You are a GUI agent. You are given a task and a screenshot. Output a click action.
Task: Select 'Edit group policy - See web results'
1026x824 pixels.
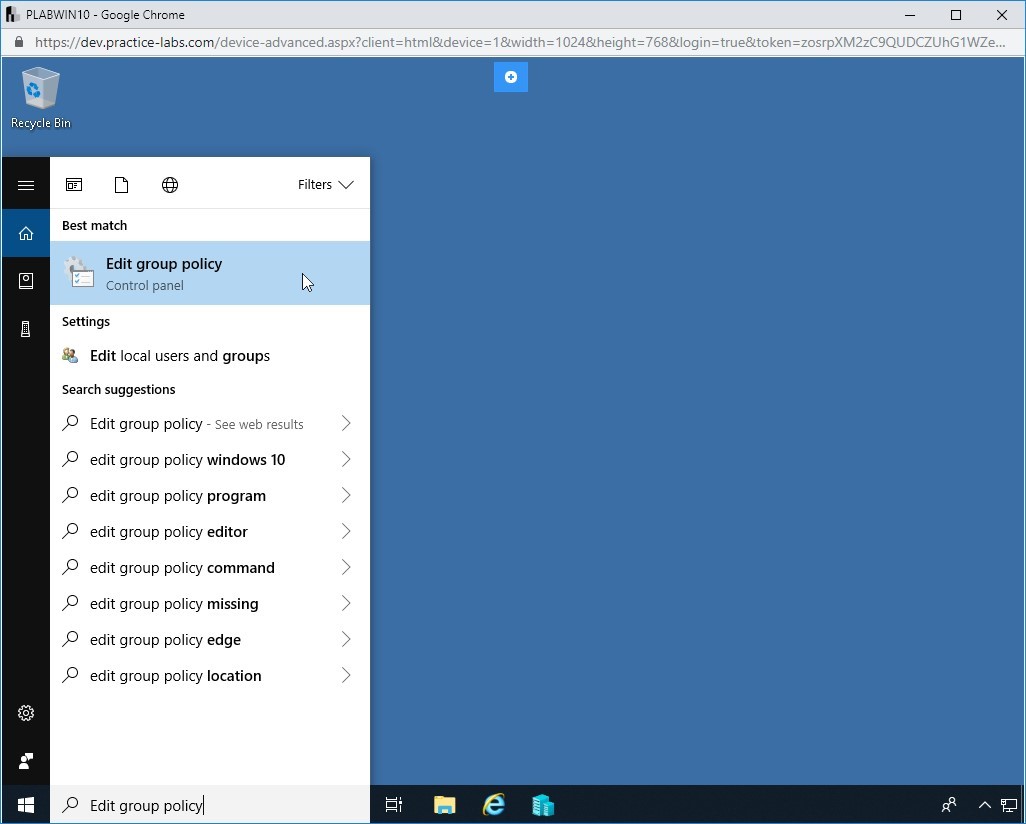(x=210, y=423)
